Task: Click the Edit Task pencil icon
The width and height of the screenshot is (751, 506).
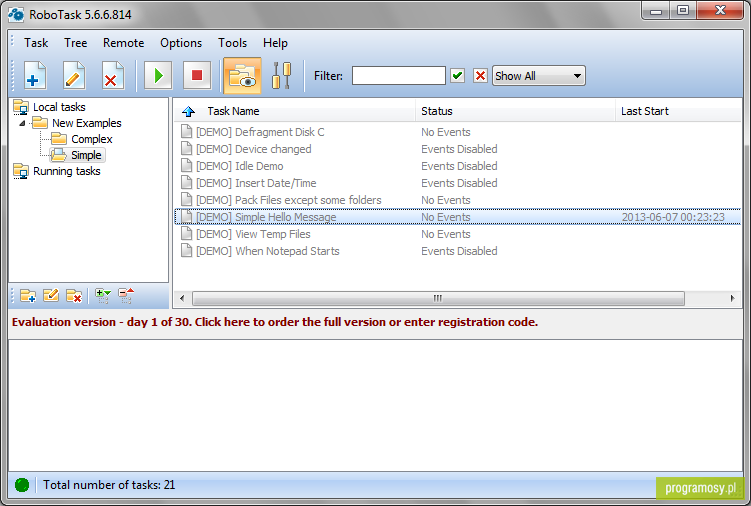Action: [x=74, y=76]
